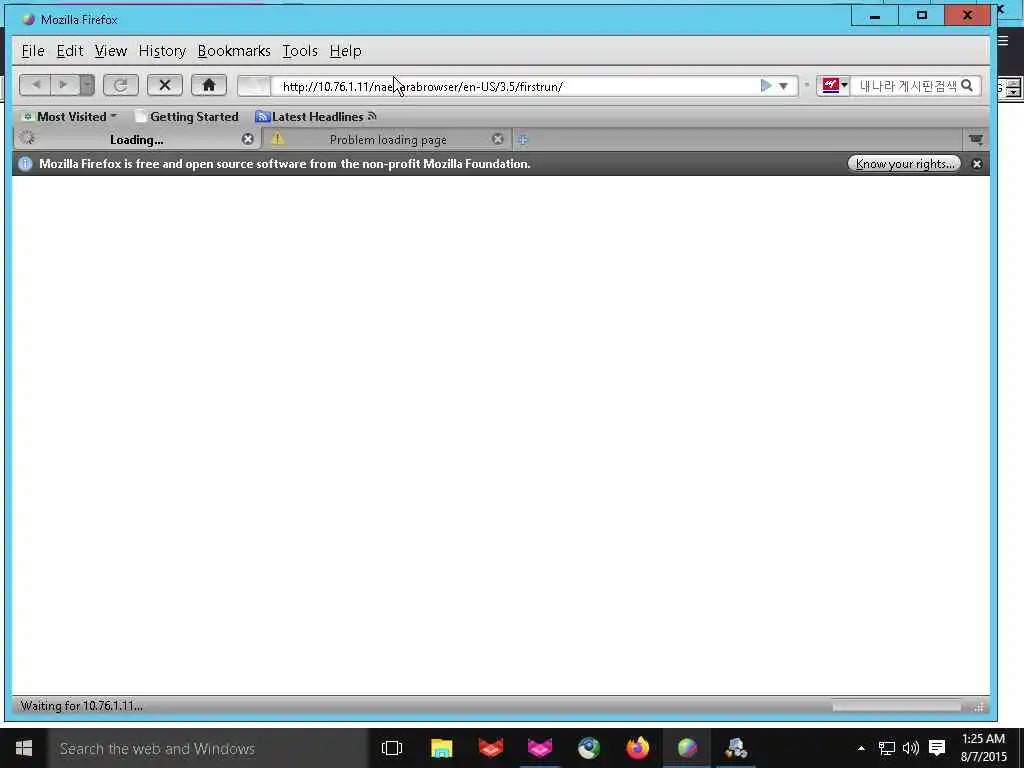Image resolution: width=1024 pixels, height=768 pixels.
Task: Open the Edit menu
Action: (x=70, y=51)
